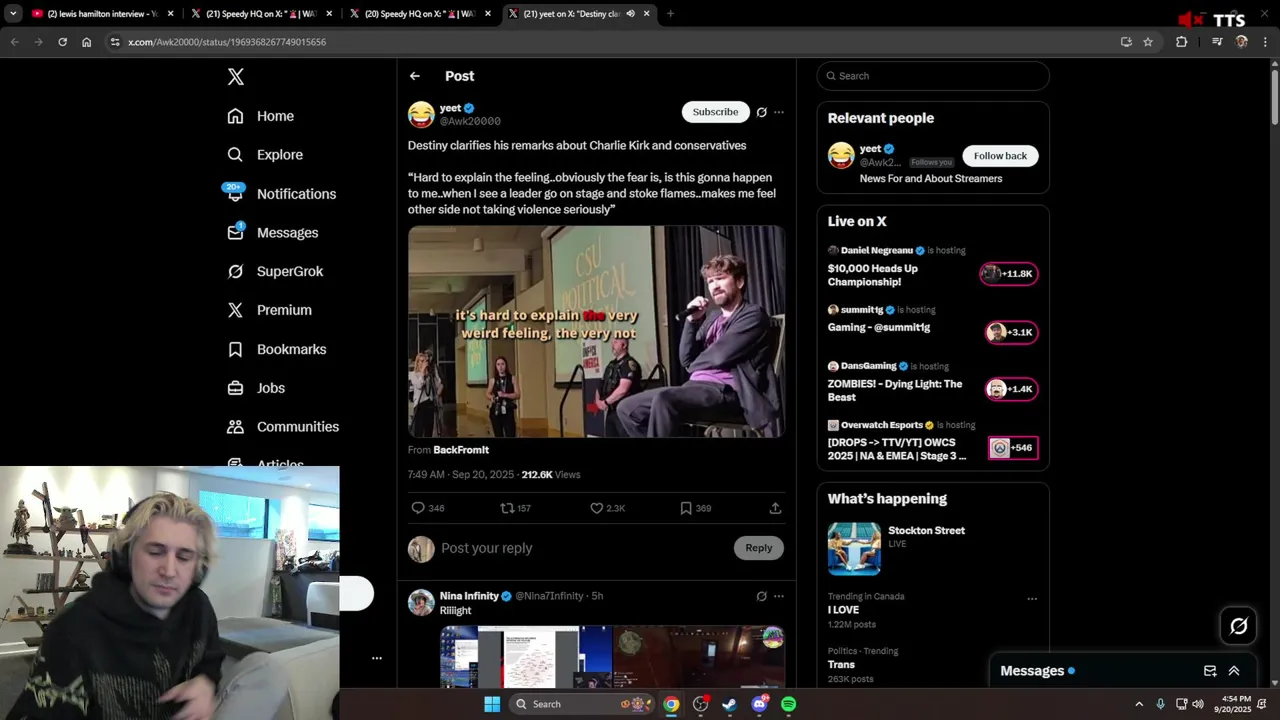Image resolution: width=1280 pixels, height=720 pixels.
Task: Open the tab search dropdown
Action: (12, 14)
